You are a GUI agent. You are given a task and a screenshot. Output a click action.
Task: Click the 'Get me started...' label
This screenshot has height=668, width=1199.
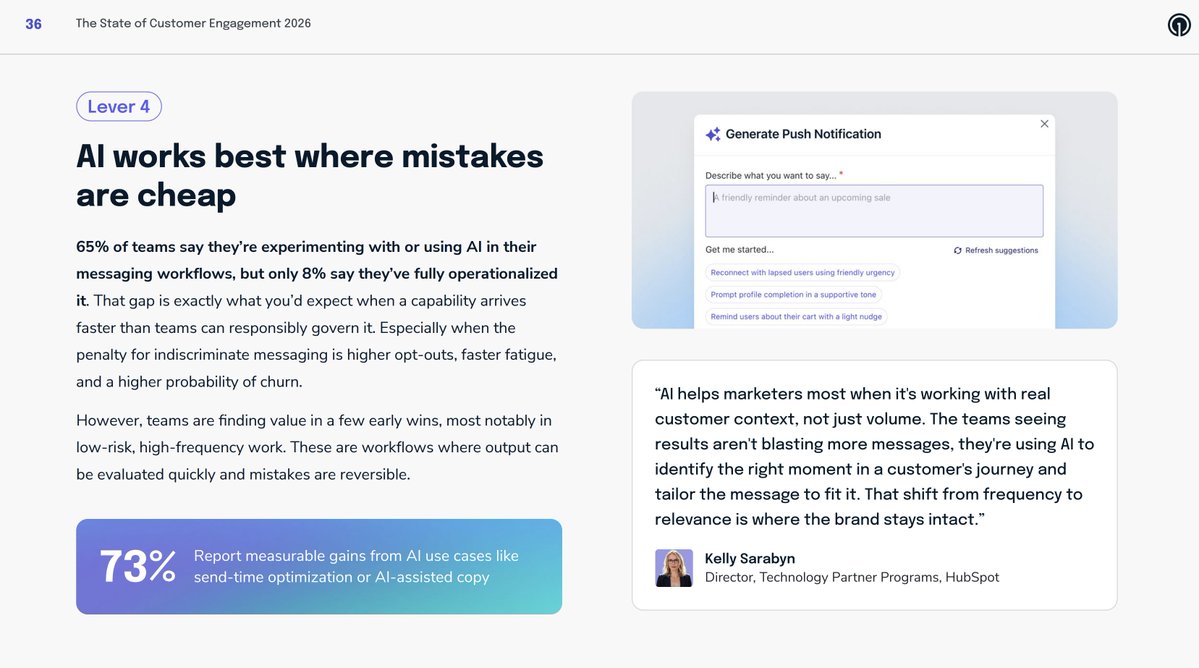[739, 250]
